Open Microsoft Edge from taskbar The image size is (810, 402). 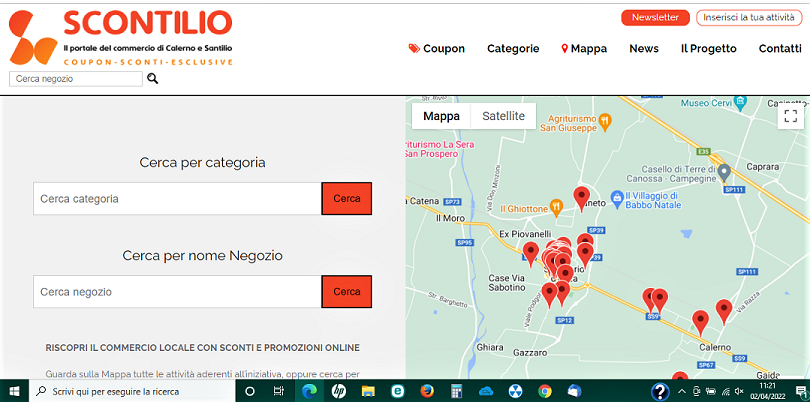point(309,391)
